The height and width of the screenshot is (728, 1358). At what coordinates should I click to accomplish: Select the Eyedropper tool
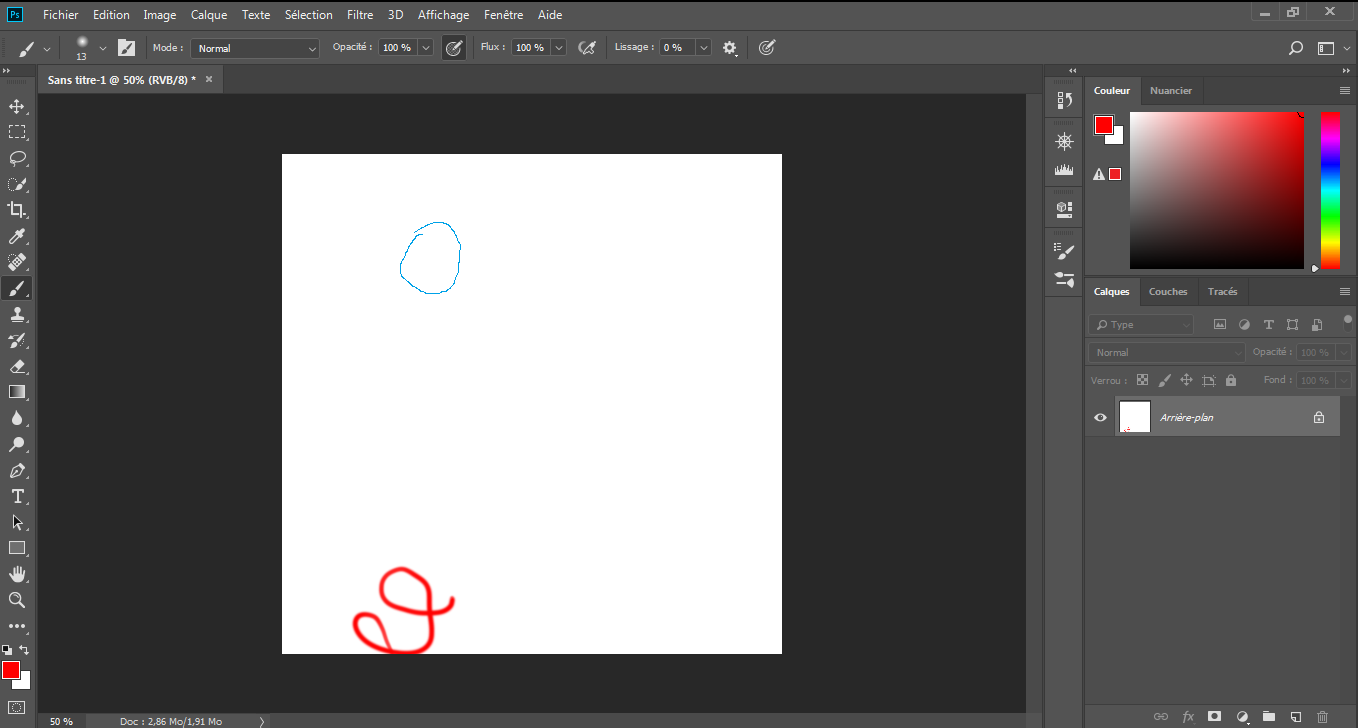point(17,237)
